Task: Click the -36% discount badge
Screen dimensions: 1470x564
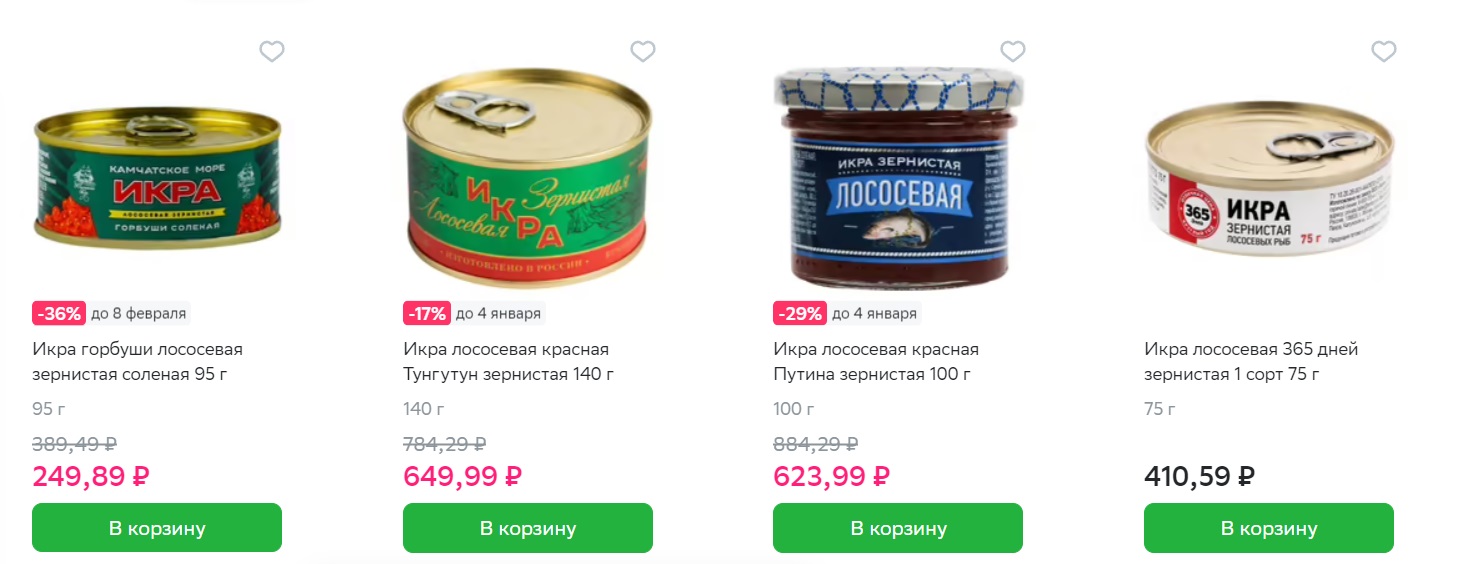Action: tap(59, 313)
